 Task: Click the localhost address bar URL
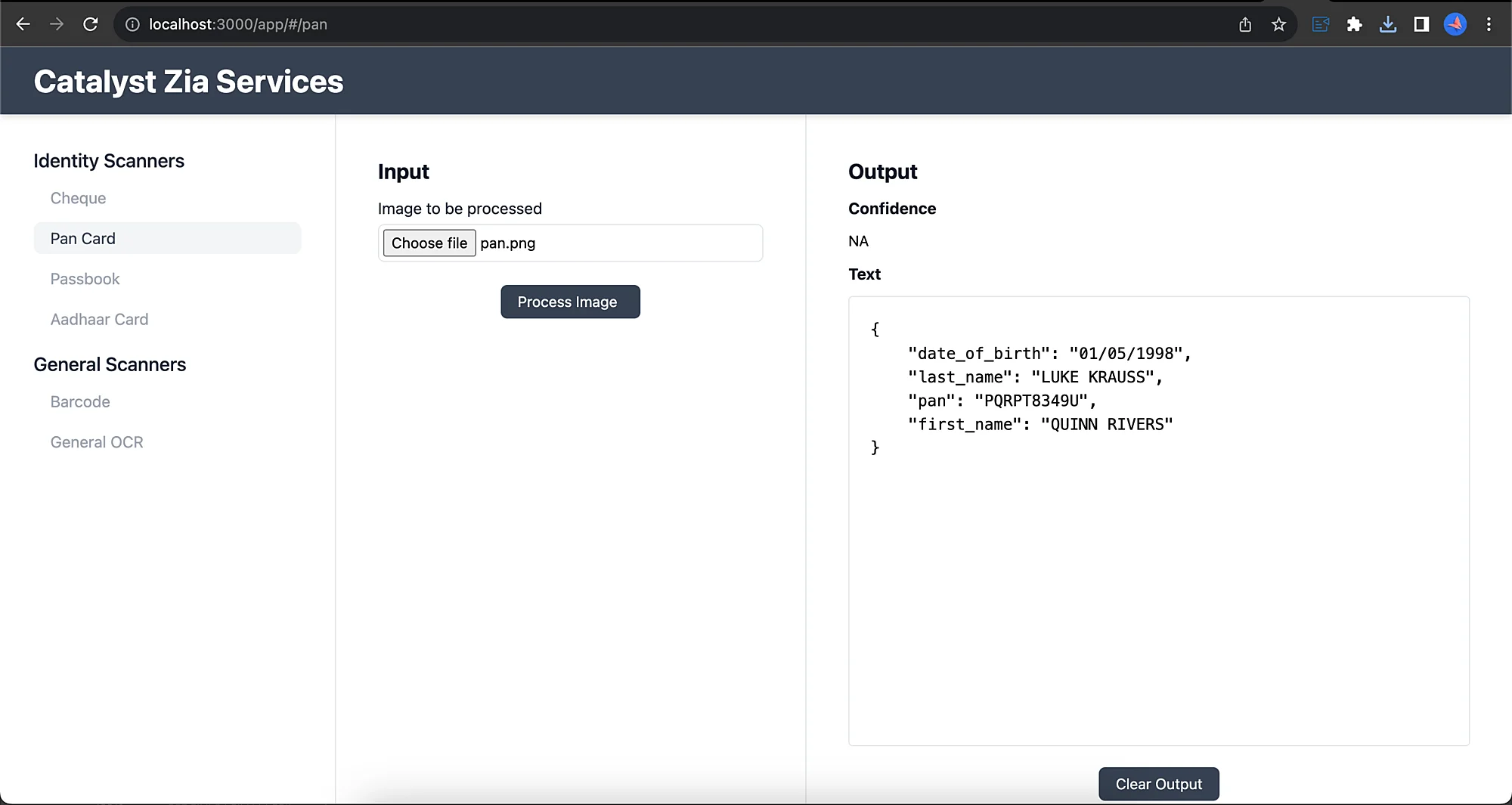click(238, 24)
